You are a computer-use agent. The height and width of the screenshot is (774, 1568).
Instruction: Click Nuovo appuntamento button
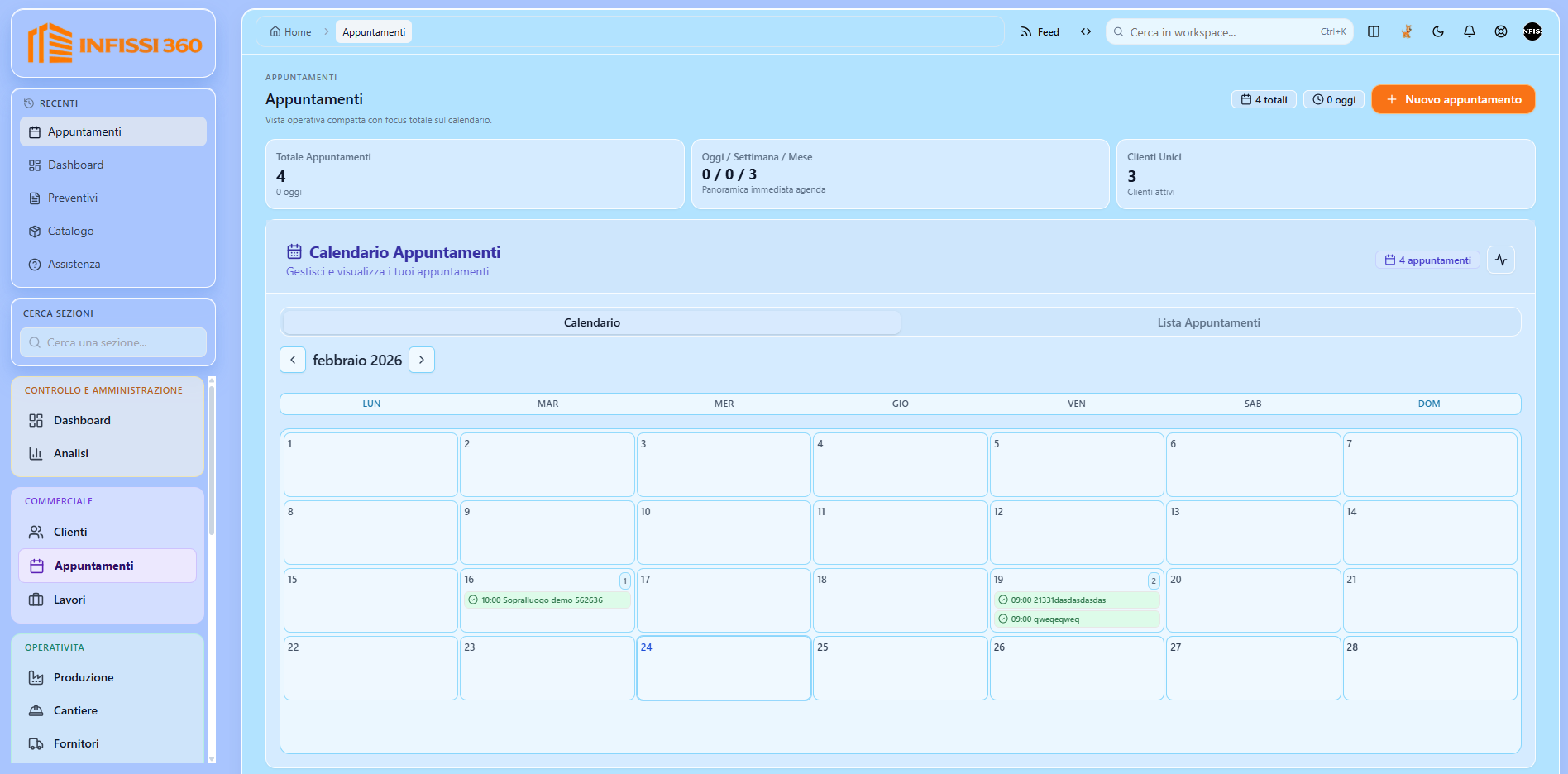point(1453,99)
